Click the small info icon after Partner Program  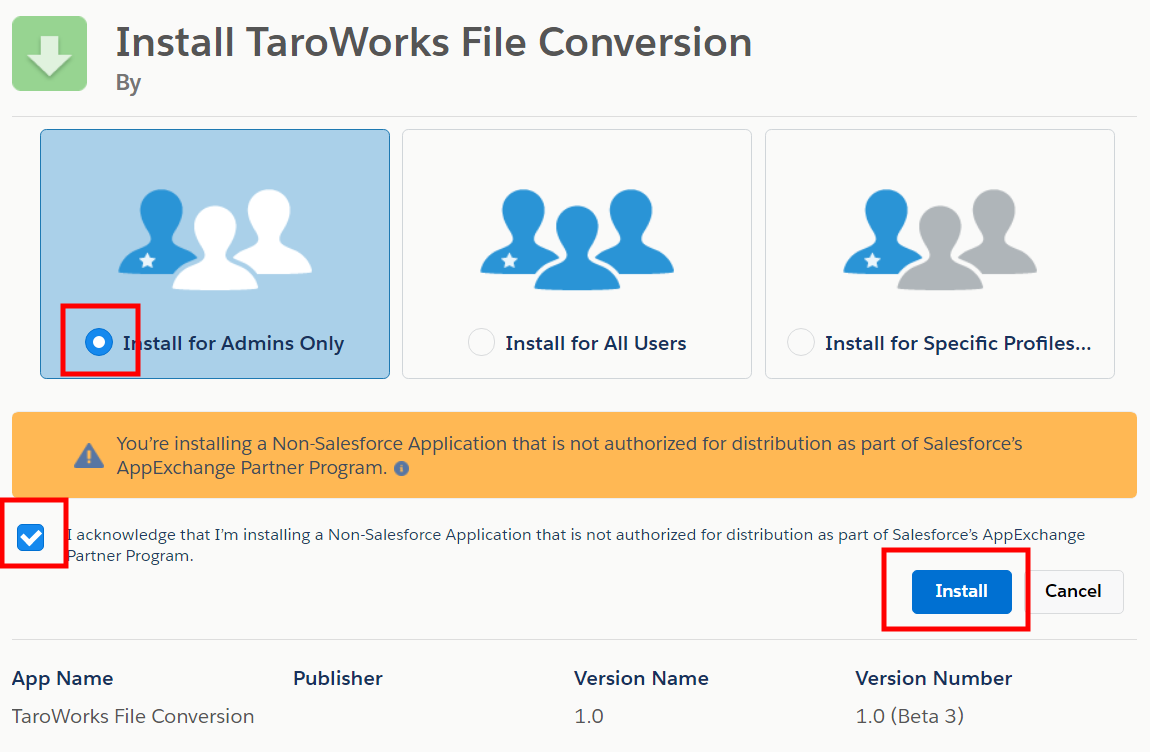tap(401, 468)
